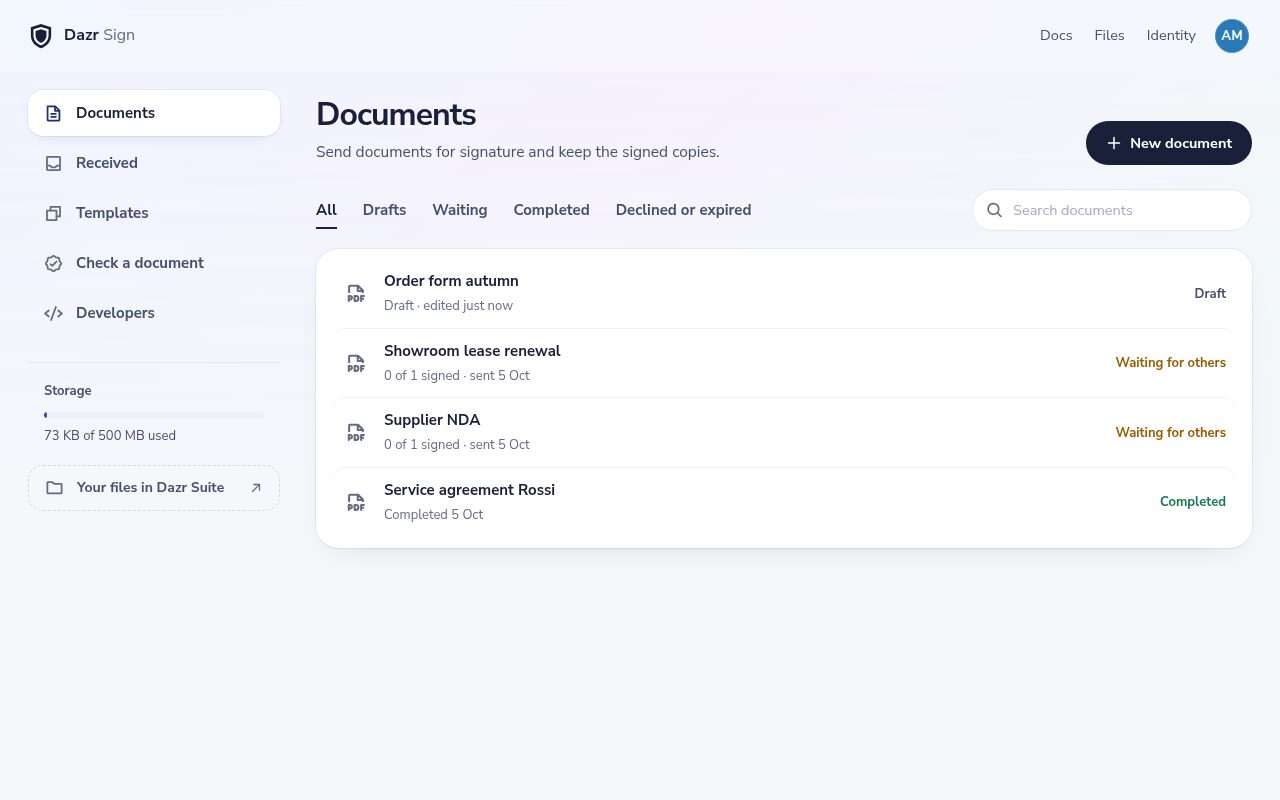1280x800 pixels.
Task: Open the Developers sidebar section
Action: (x=154, y=313)
